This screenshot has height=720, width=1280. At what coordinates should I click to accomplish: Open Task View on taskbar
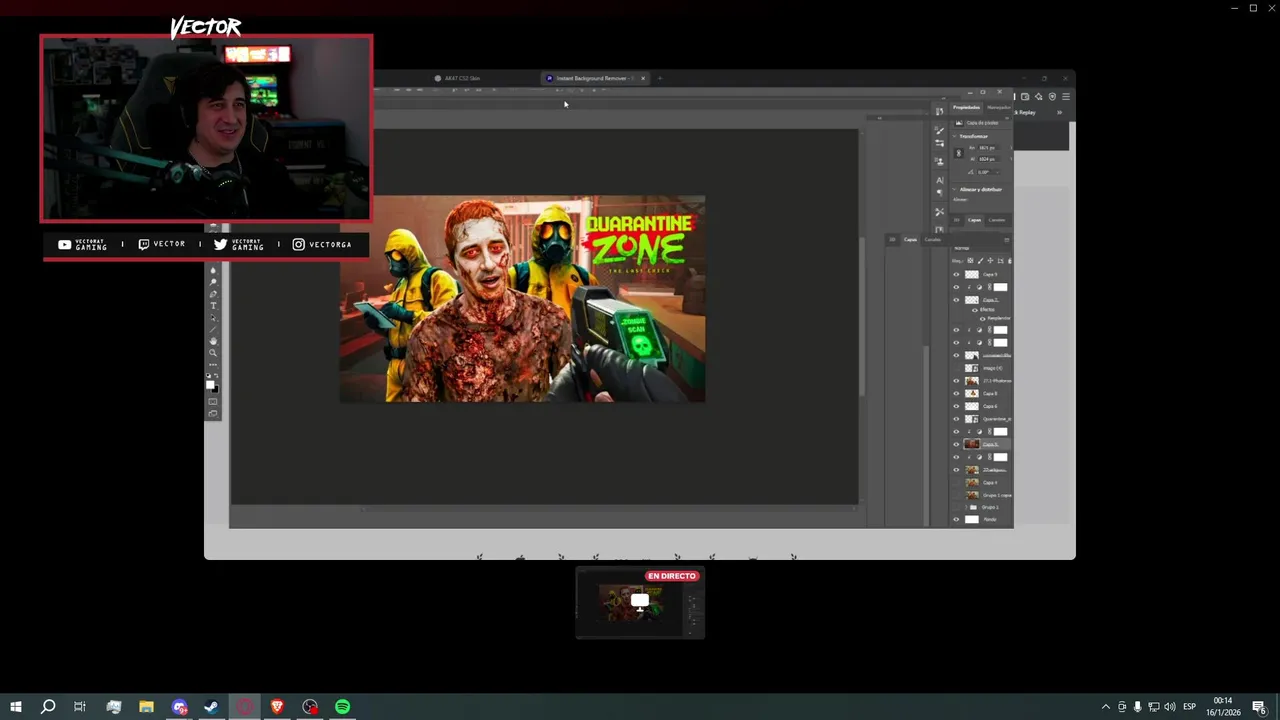[x=80, y=707]
